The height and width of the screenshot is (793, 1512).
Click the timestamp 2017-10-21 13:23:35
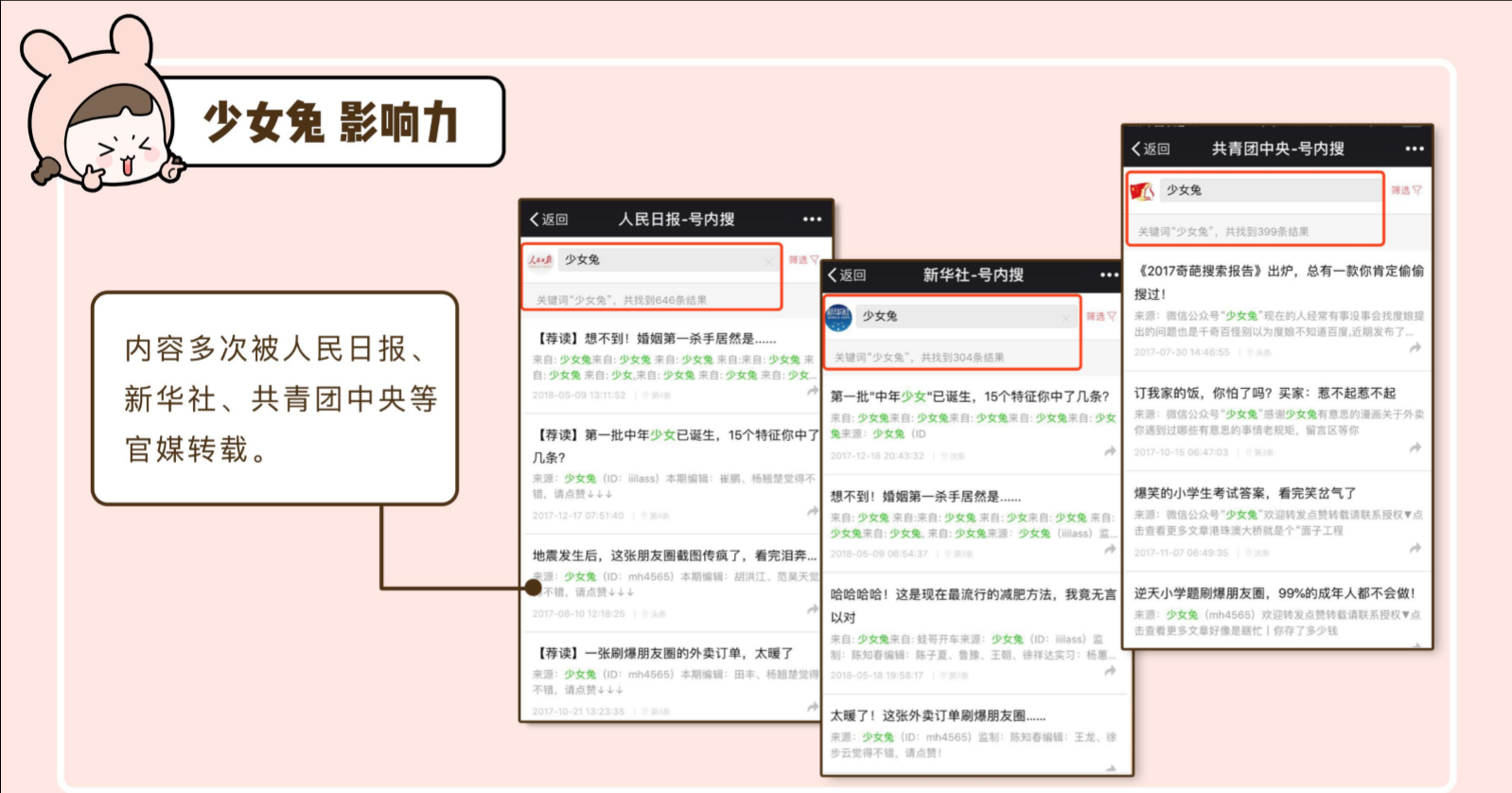tap(579, 711)
